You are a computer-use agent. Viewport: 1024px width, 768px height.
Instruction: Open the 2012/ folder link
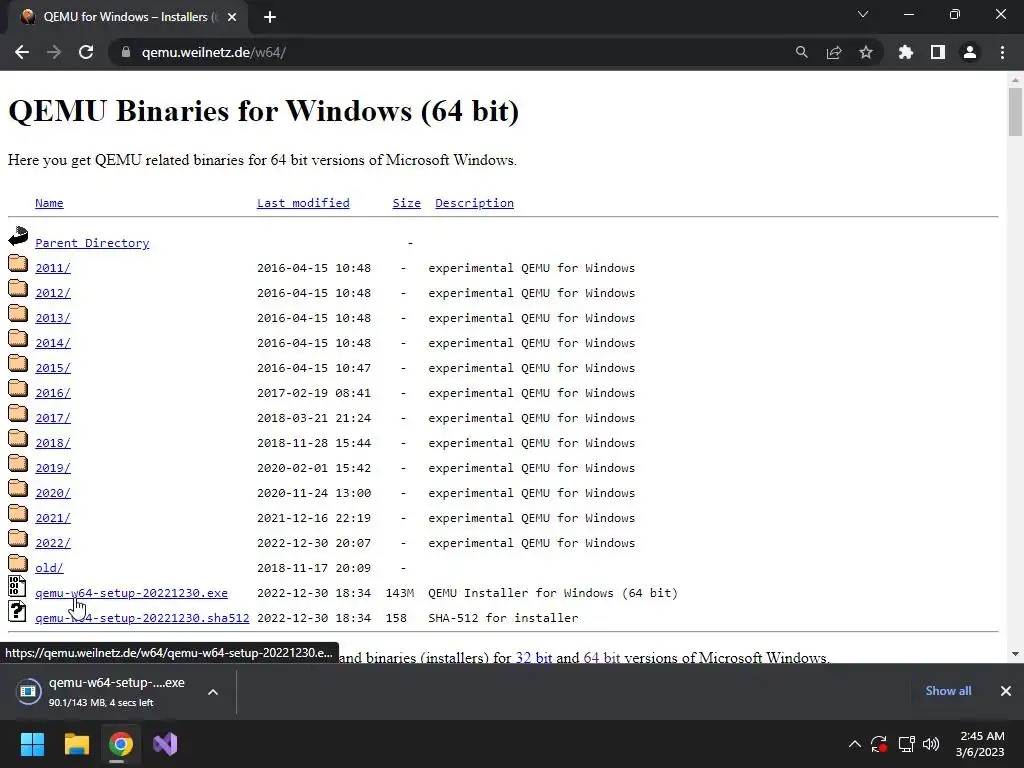[53, 293]
